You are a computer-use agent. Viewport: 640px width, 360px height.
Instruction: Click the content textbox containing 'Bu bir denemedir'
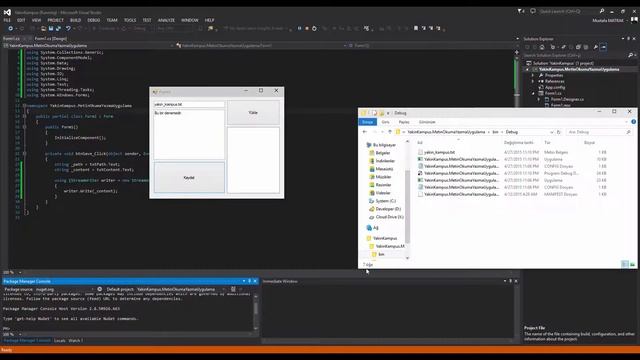[x=189, y=135]
